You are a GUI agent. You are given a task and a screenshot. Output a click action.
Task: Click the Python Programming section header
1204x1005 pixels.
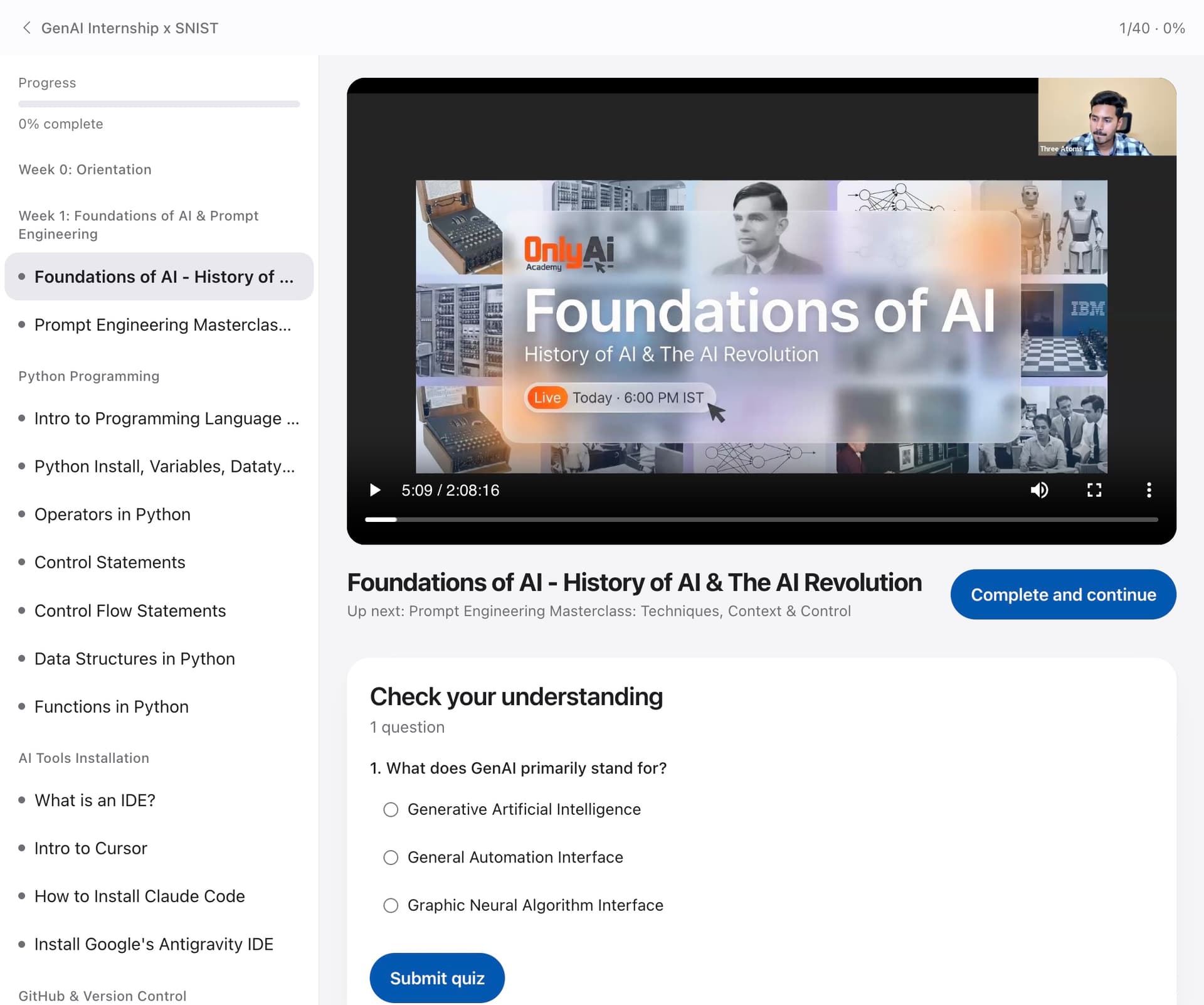pos(88,376)
